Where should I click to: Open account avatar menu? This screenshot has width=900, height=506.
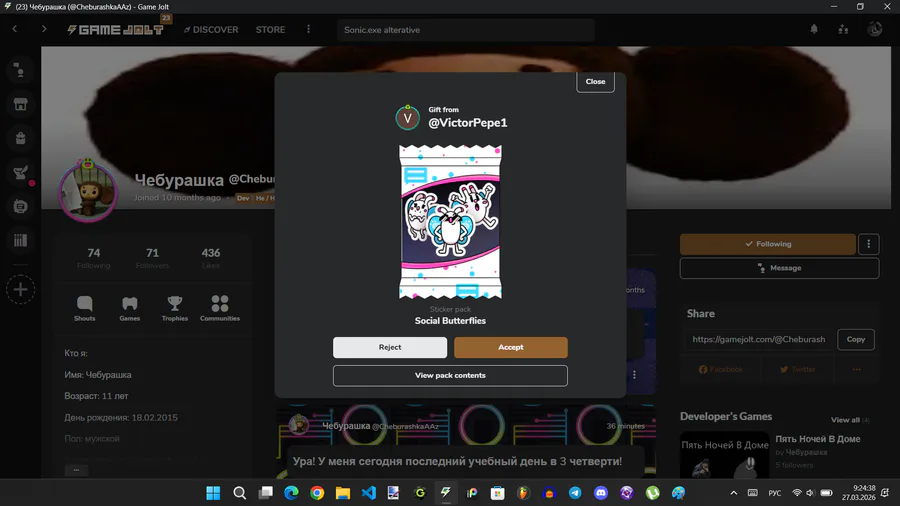[874, 29]
